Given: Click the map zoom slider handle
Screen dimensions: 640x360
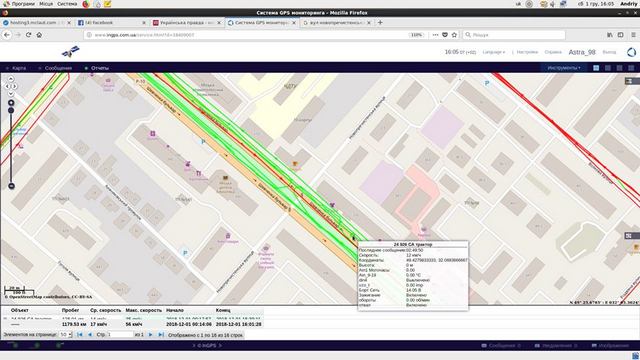Looking at the screenshot, I should pos(11,110).
